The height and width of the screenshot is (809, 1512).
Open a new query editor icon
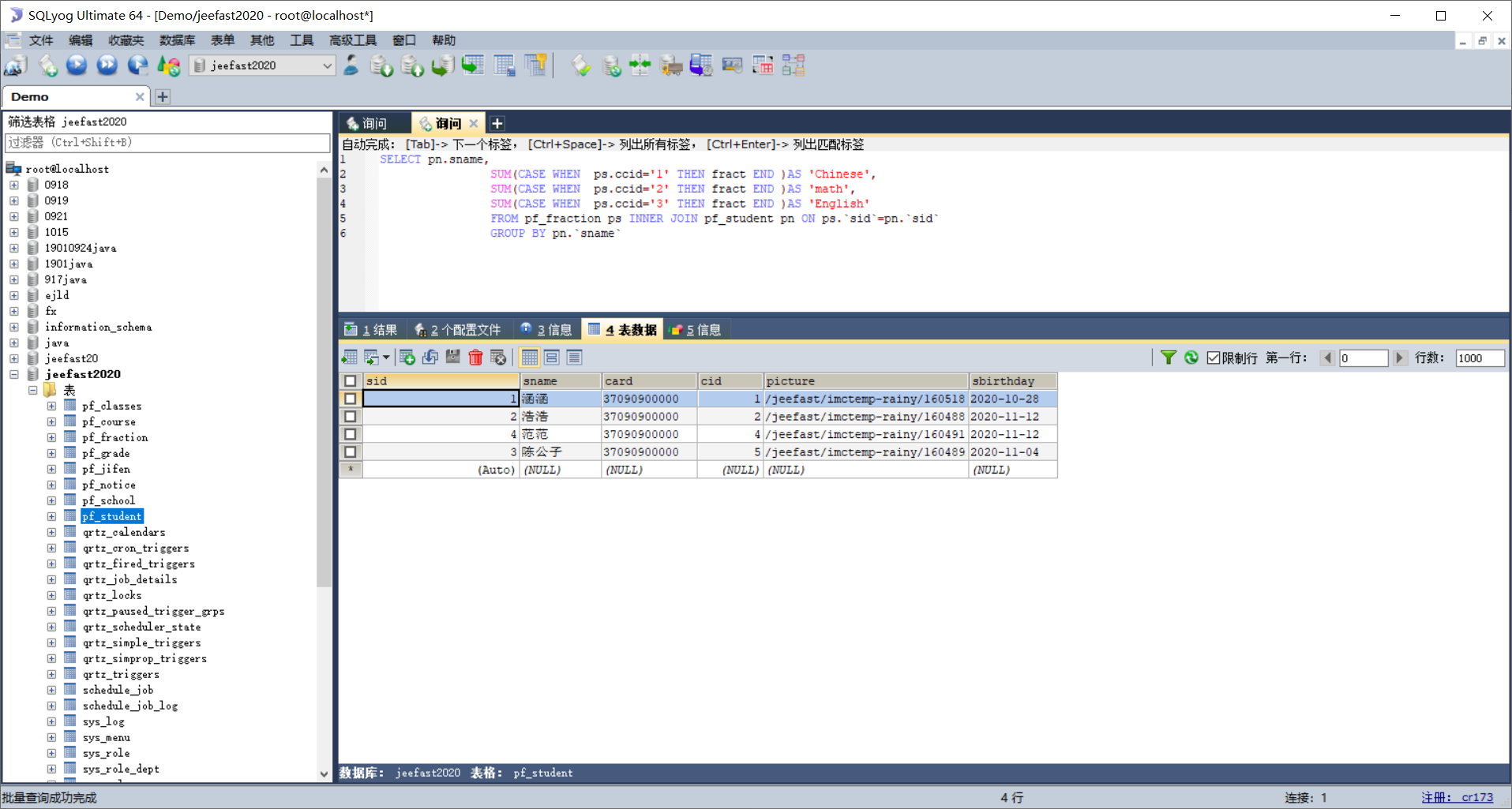click(x=47, y=66)
